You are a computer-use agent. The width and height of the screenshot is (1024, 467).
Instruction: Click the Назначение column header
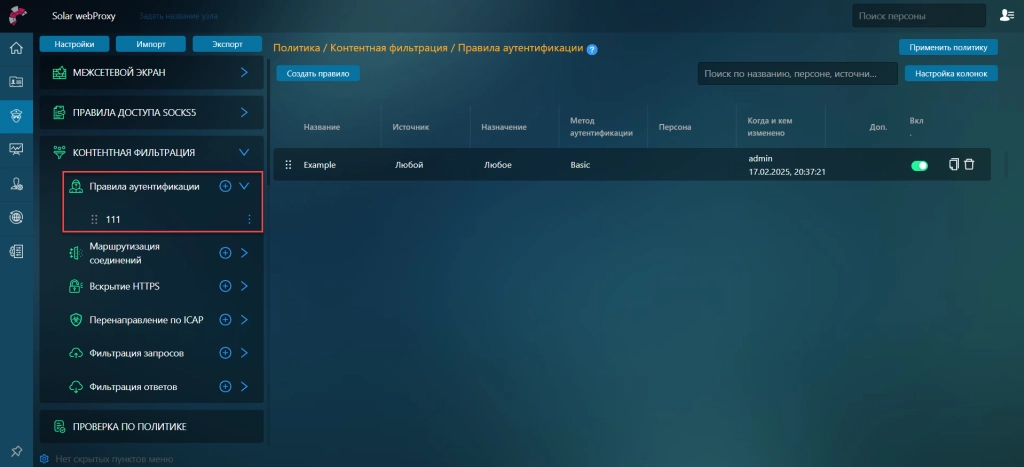point(504,127)
